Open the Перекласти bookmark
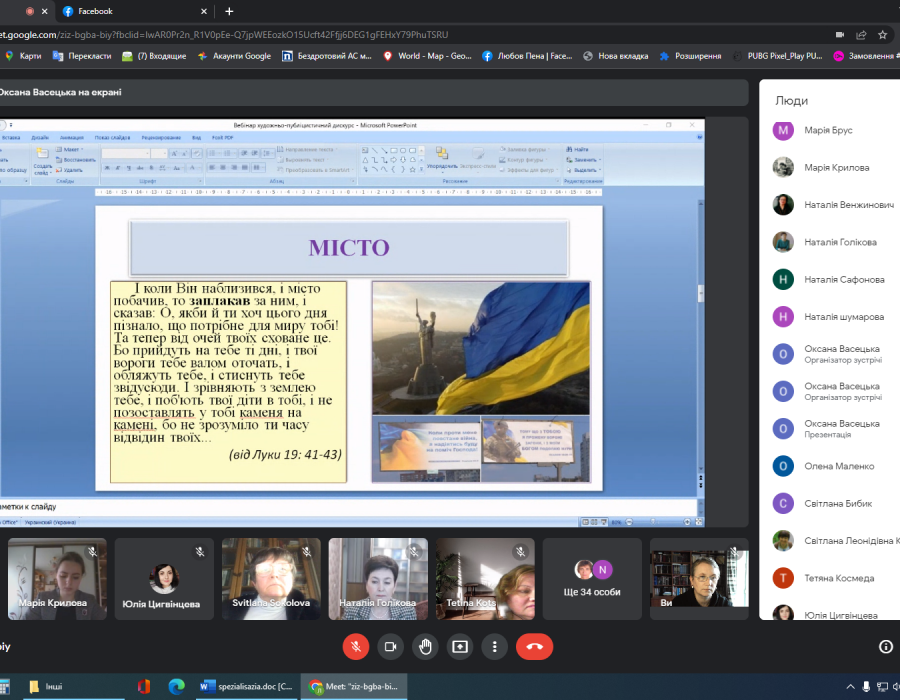 click(83, 56)
